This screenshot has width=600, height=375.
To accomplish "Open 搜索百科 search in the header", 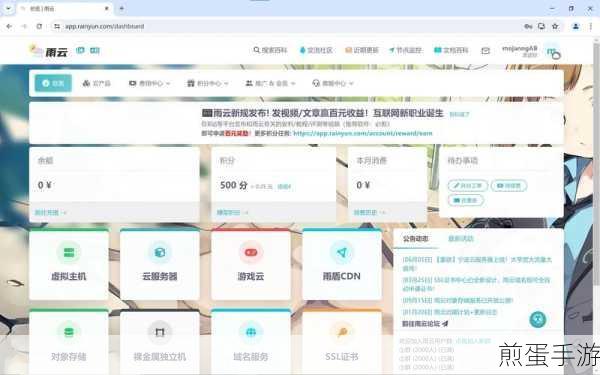I will tap(270, 50).
